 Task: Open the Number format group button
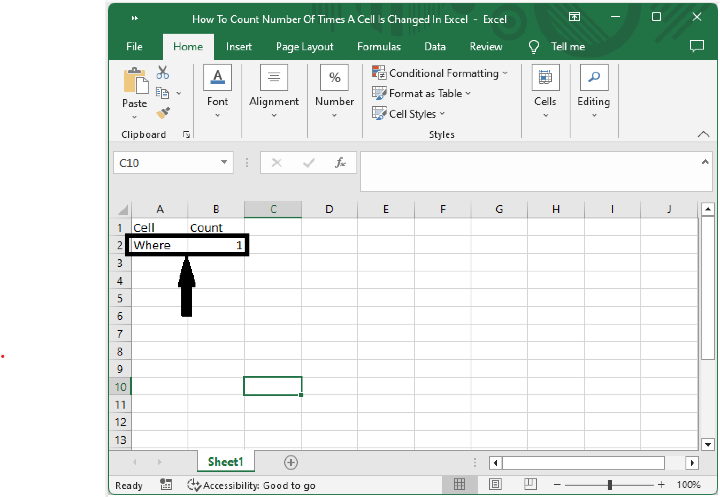pyautogui.click(x=334, y=92)
